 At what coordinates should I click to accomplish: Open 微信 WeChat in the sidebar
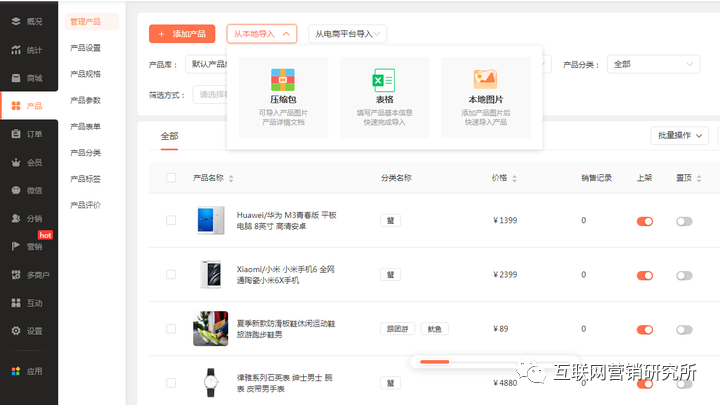[x=28, y=190]
